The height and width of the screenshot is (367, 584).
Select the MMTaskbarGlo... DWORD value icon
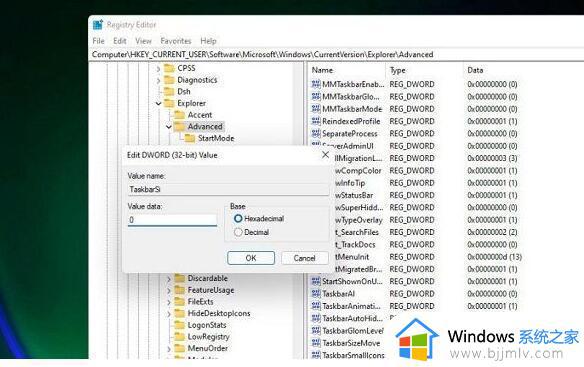point(316,97)
